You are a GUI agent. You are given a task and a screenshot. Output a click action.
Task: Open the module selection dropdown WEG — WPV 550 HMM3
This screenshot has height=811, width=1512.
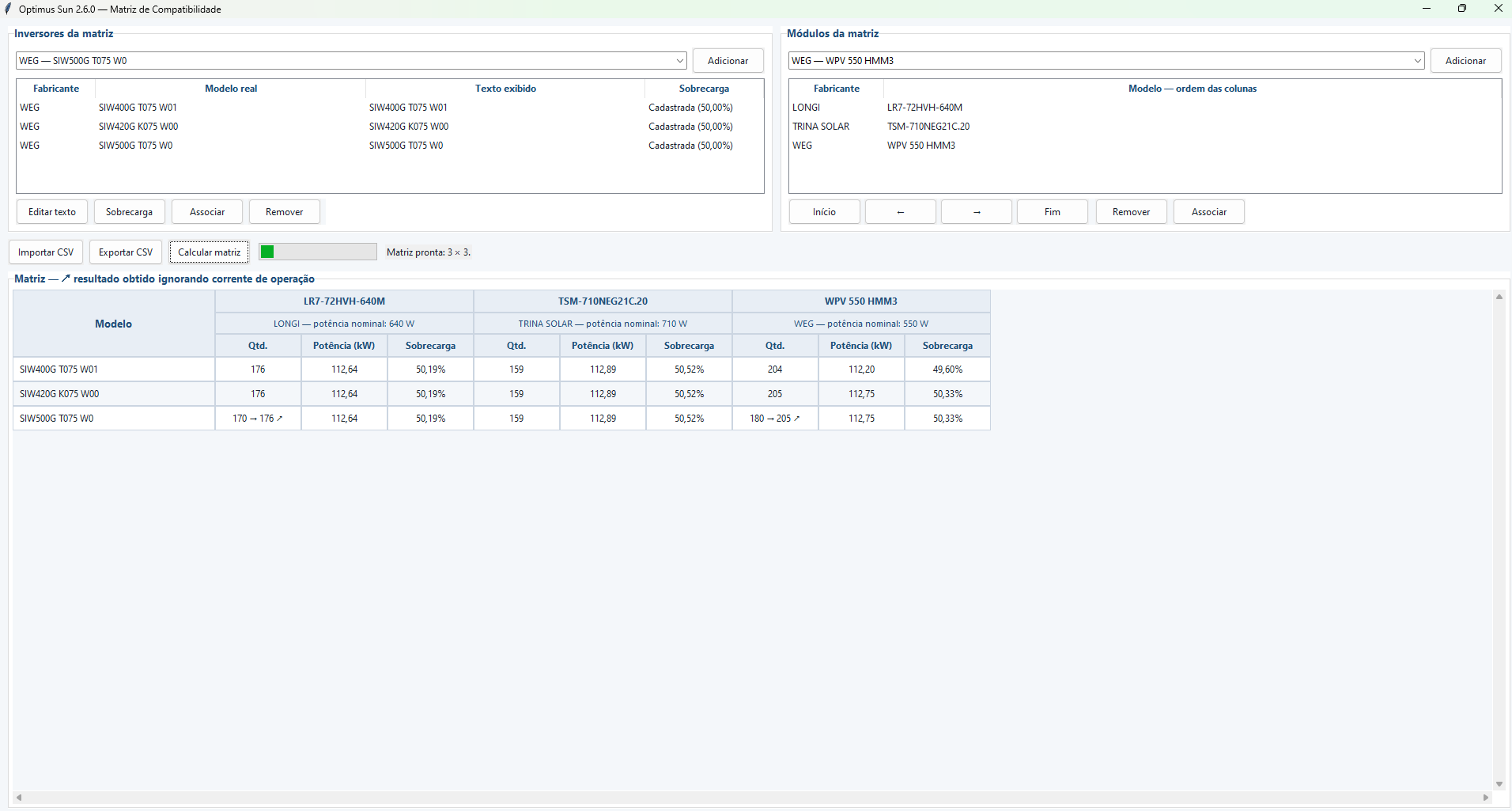click(x=1106, y=61)
